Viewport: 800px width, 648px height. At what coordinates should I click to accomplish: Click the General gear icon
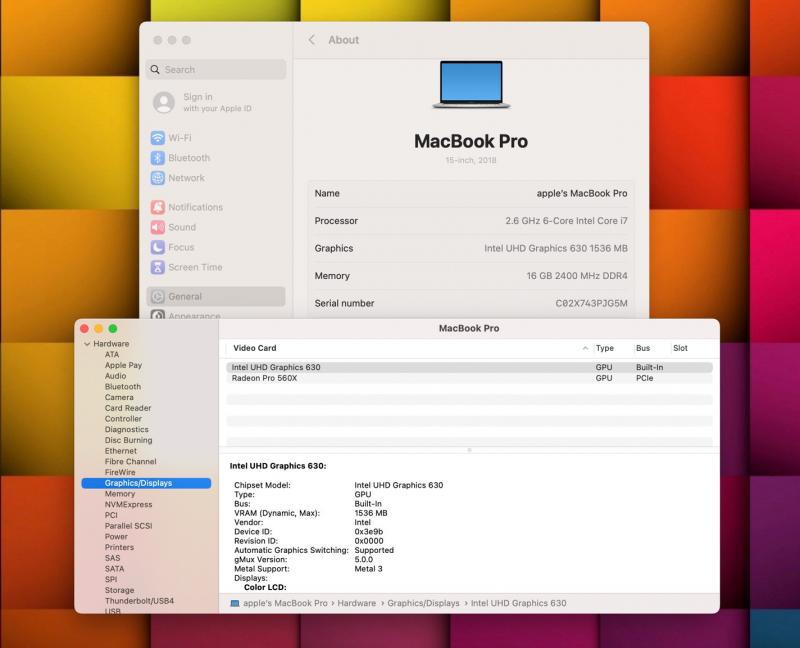point(158,296)
